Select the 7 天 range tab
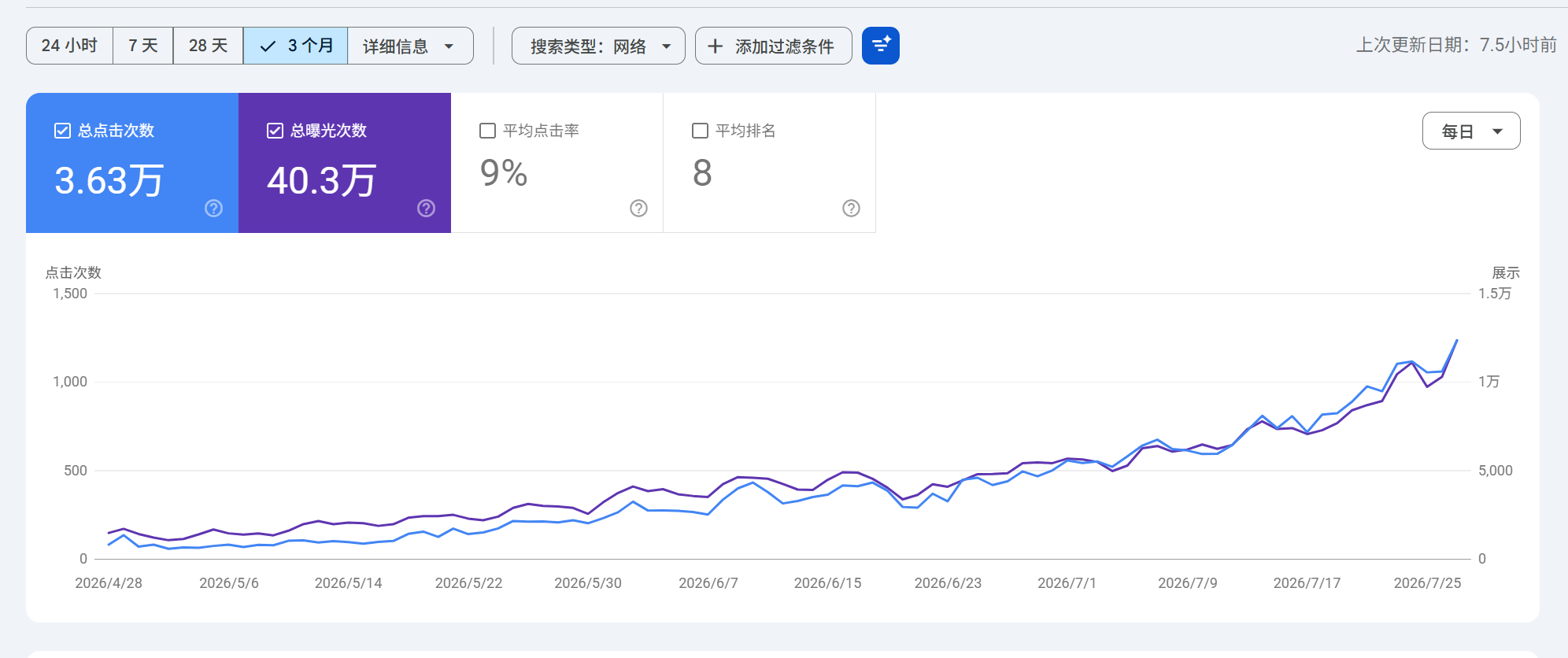Screen dimensions: 1568x658 point(143,46)
